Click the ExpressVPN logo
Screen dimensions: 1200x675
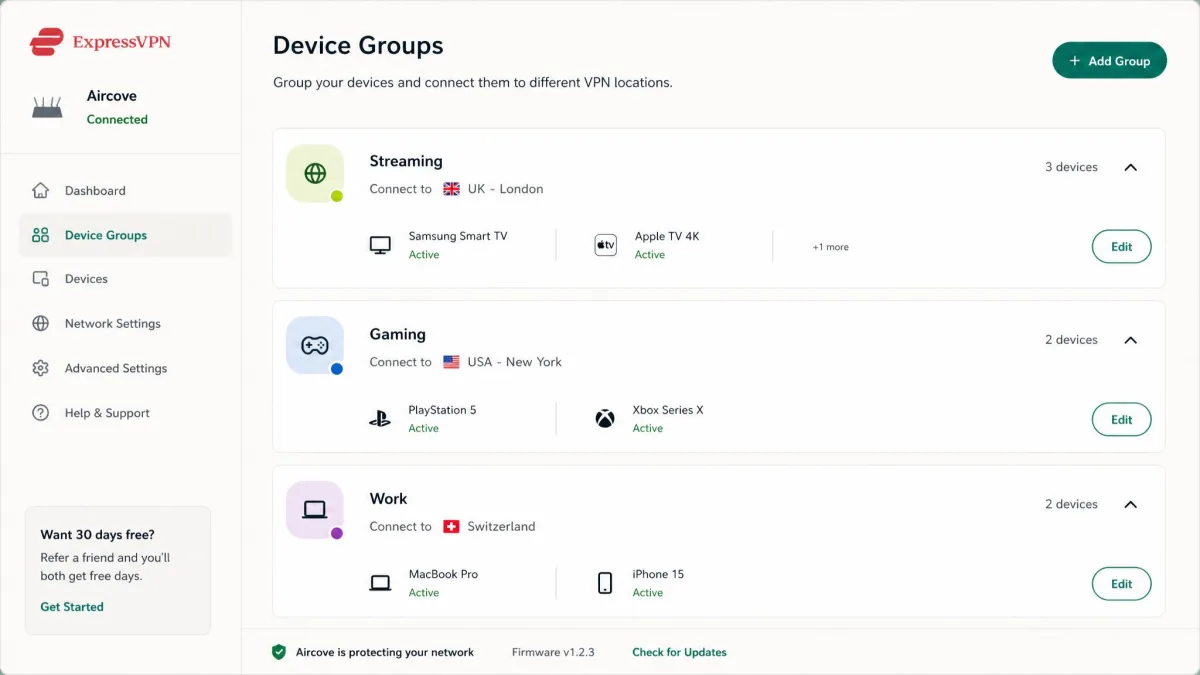(x=99, y=42)
